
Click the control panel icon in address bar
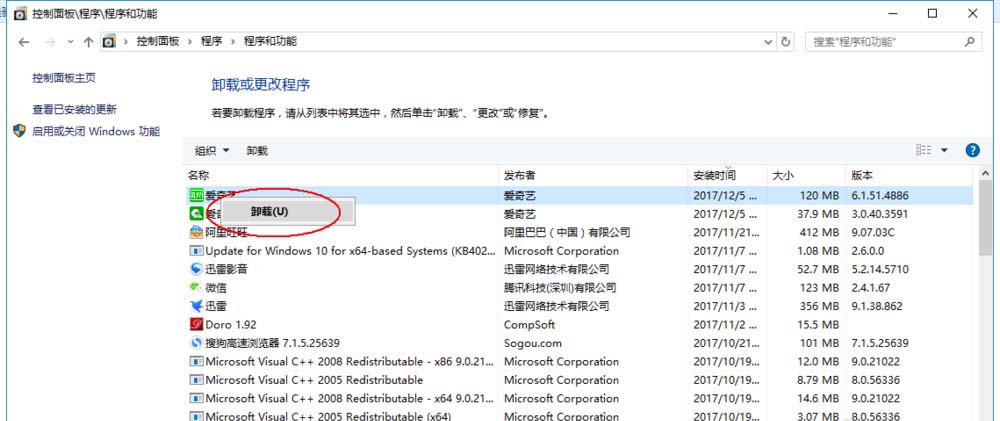(110, 41)
